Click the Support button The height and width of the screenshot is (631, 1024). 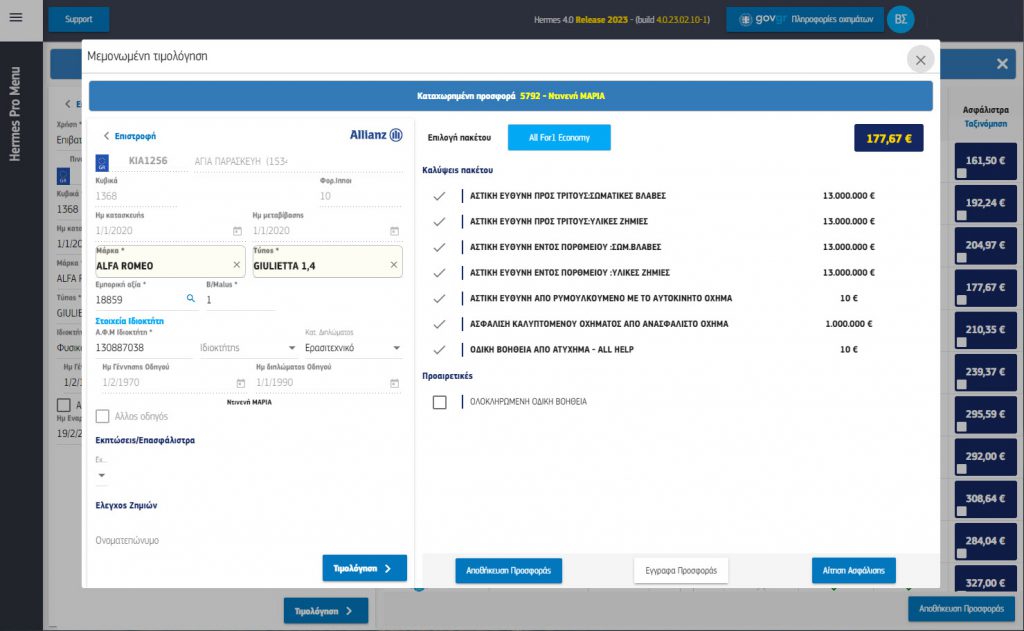78,19
